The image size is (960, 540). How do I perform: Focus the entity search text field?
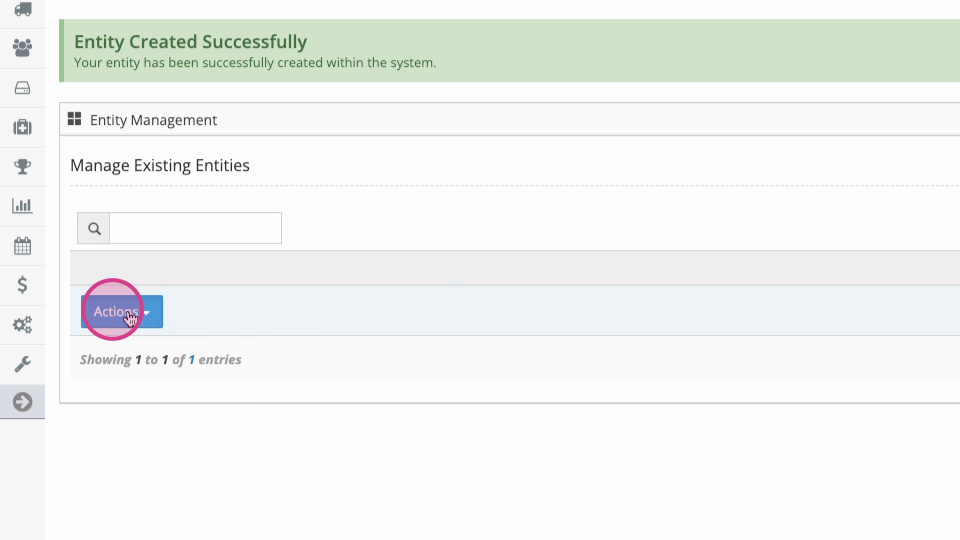[195, 228]
